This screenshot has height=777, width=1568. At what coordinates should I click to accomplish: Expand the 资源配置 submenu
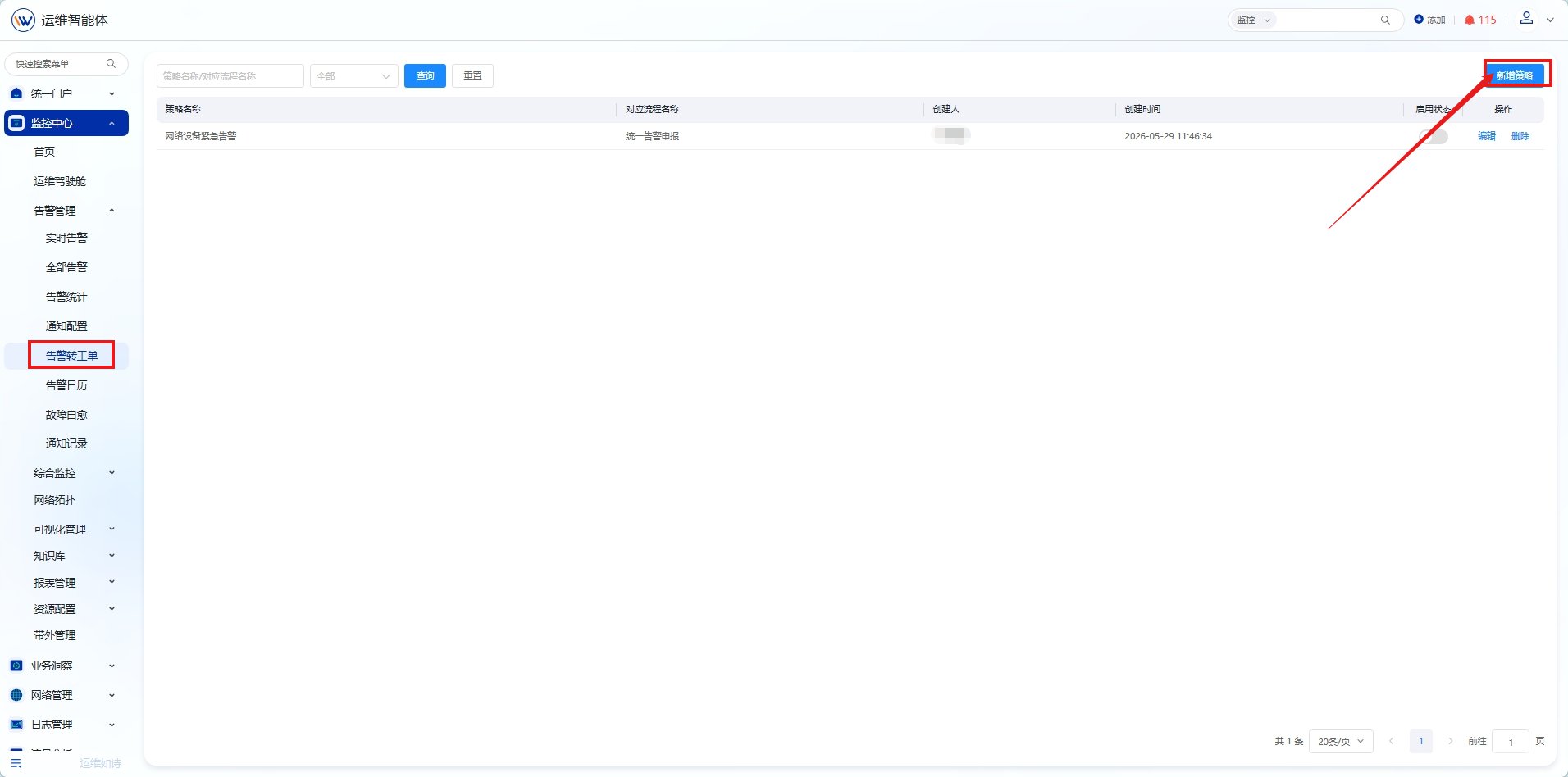112,609
